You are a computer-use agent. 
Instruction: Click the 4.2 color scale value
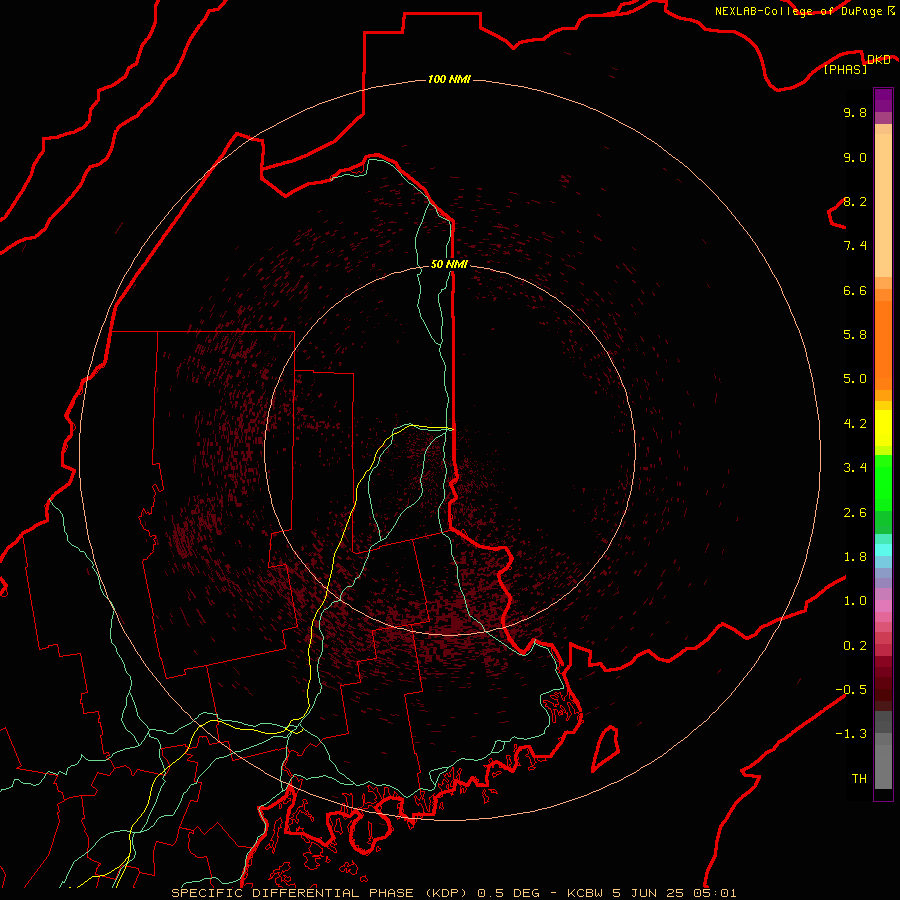[855, 424]
